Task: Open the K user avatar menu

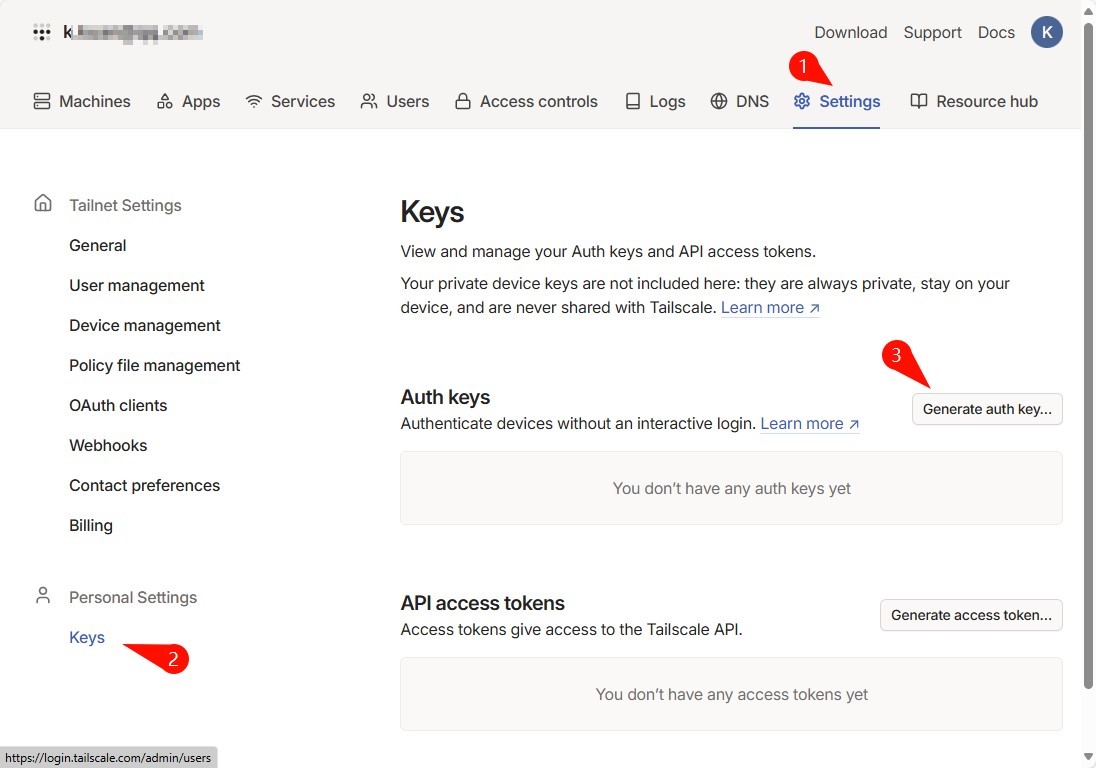Action: tap(1046, 32)
